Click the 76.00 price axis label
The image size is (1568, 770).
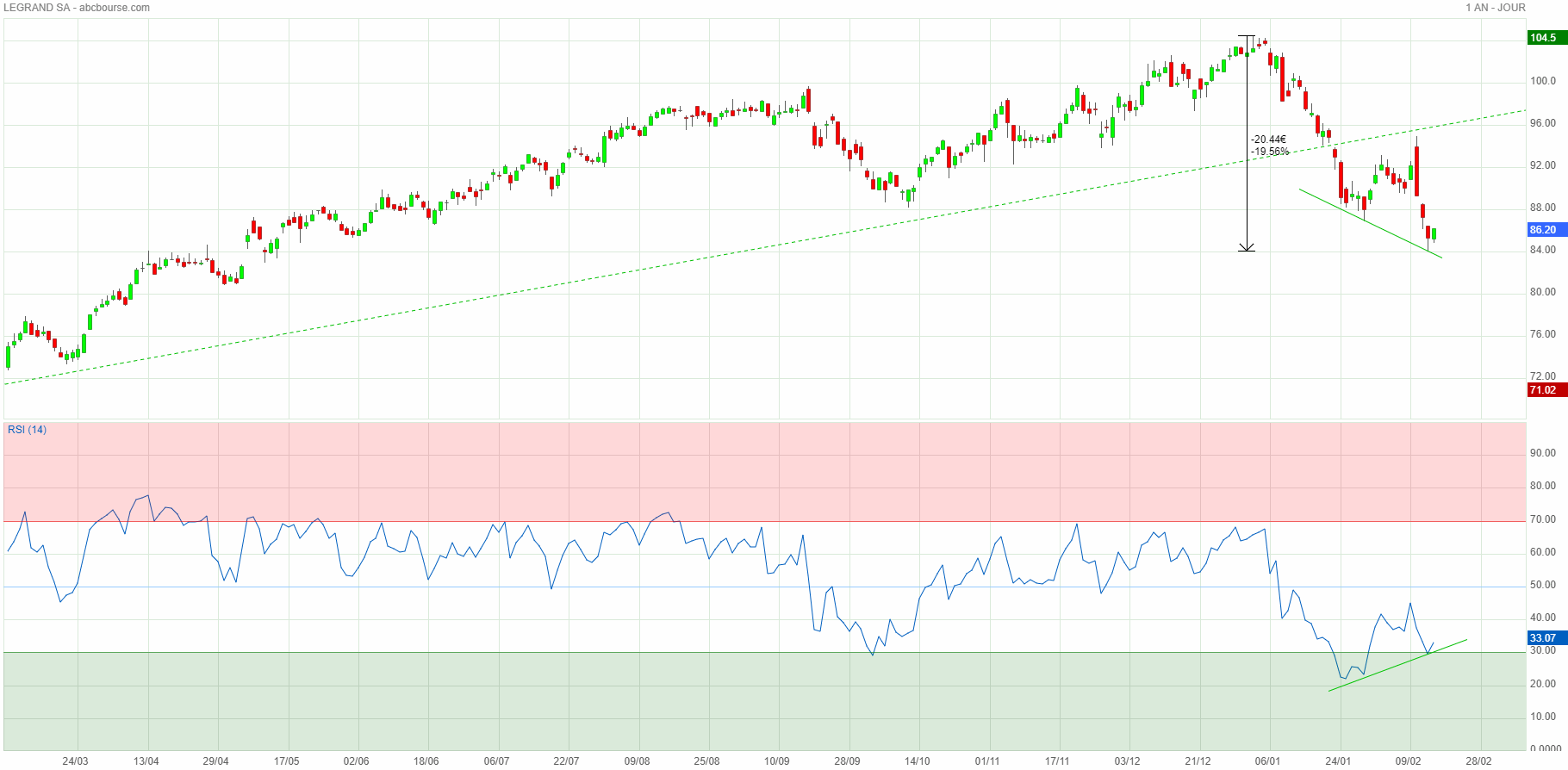[x=1543, y=334]
